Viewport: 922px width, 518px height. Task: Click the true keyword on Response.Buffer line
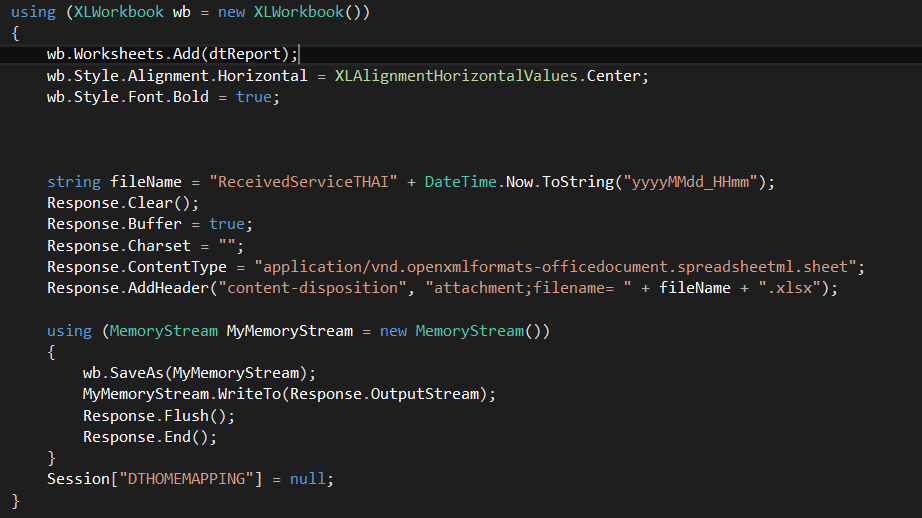(x=226, y=224)
